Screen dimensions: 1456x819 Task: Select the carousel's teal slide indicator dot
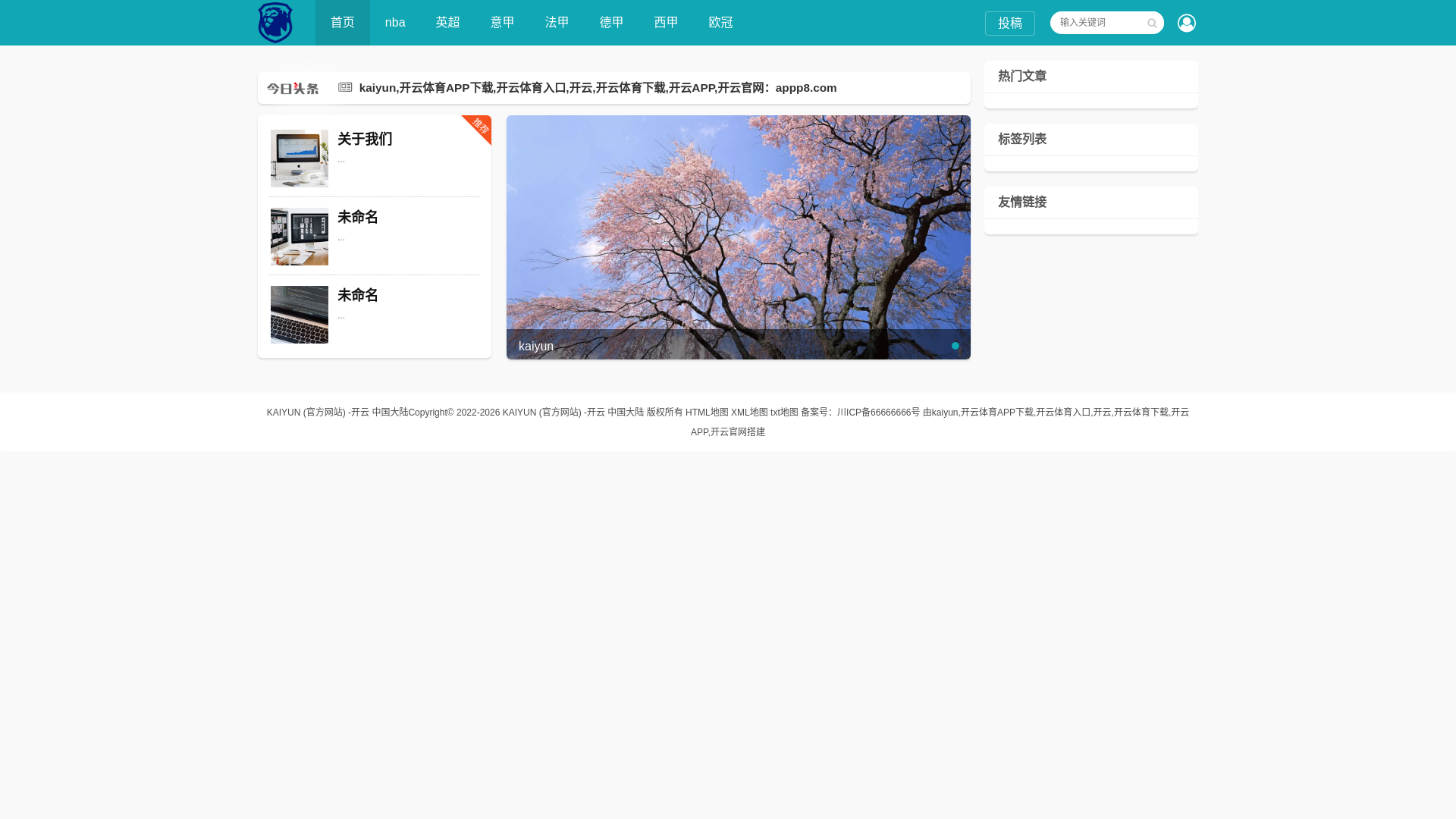pyautogui.click(x=955, y=346)
